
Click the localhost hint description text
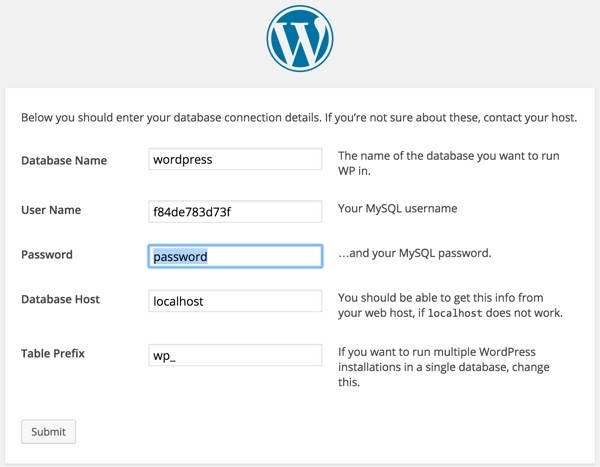tap(450, 305)
